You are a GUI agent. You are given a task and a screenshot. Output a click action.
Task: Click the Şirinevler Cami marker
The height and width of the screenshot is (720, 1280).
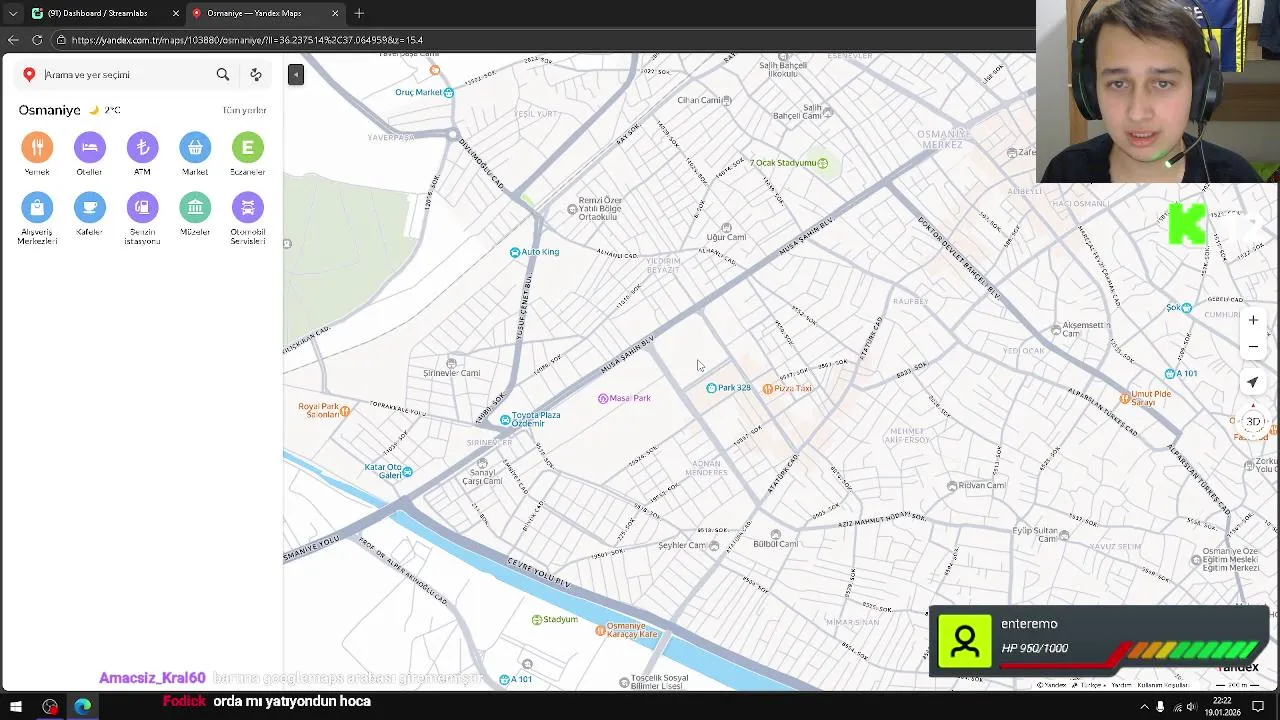[451, 364]
